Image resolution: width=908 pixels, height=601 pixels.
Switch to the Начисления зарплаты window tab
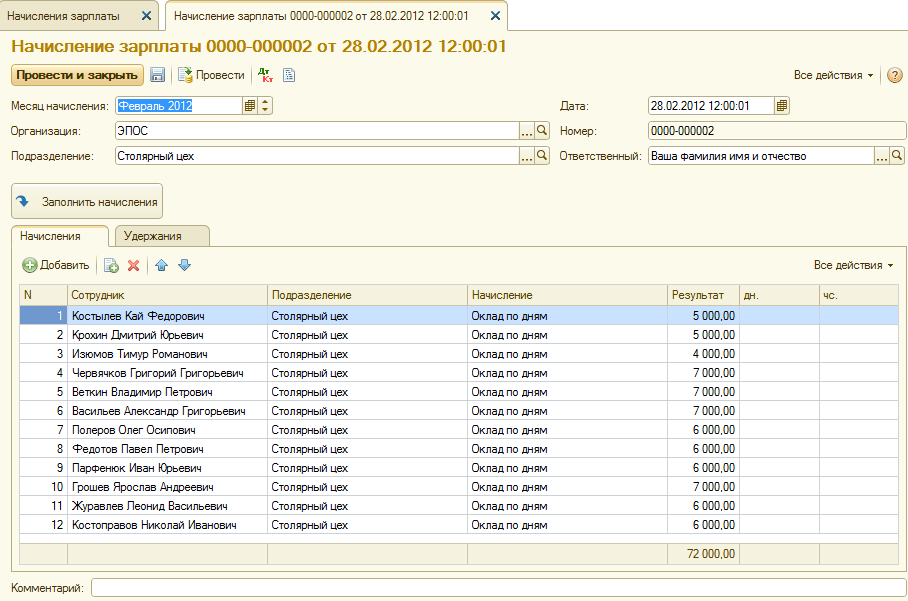[70, 16]
